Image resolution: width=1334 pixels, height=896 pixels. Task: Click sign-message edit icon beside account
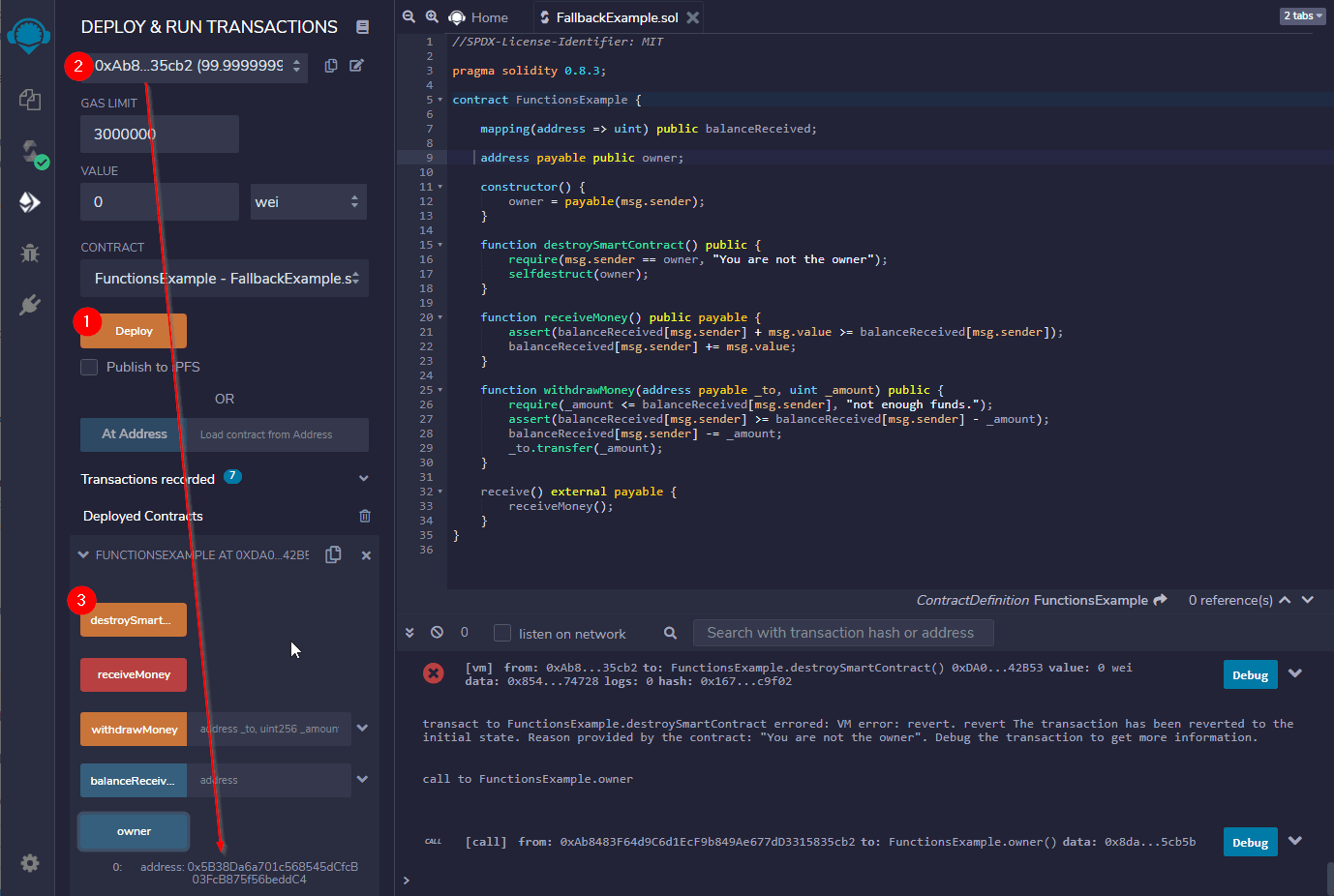coord(357,66)
